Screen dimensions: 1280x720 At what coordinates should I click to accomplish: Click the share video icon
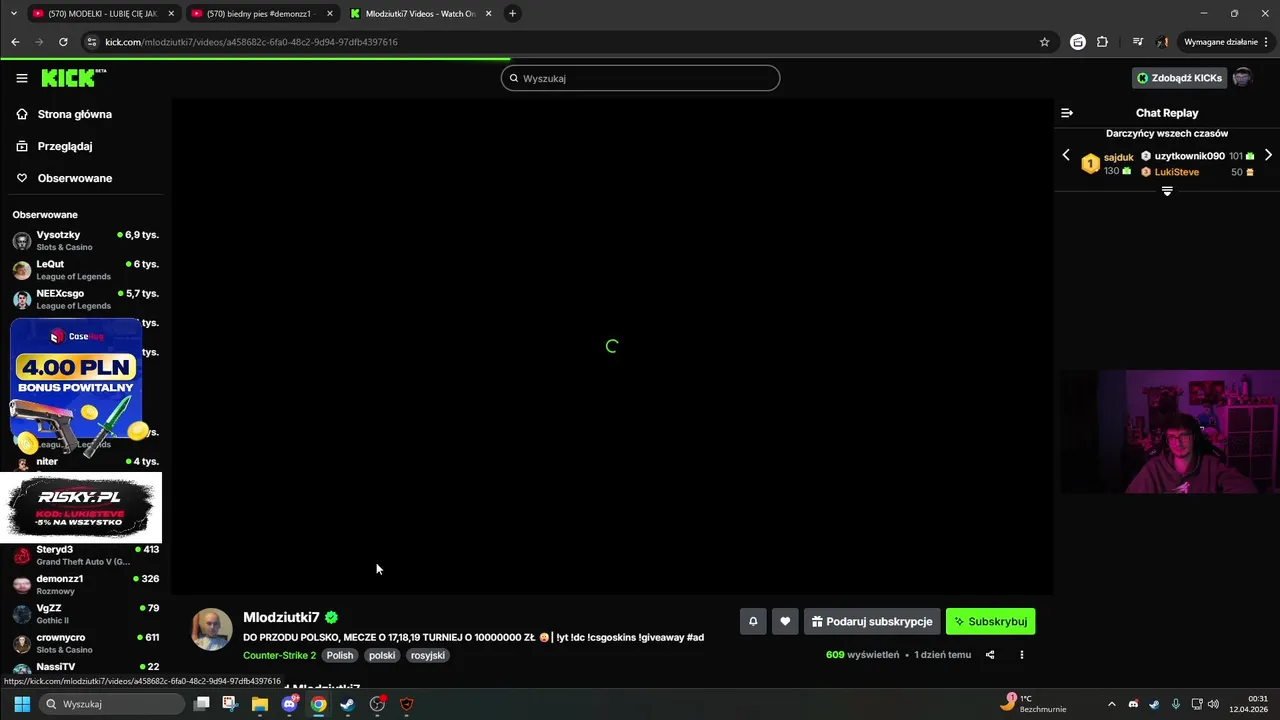point(990,655)
